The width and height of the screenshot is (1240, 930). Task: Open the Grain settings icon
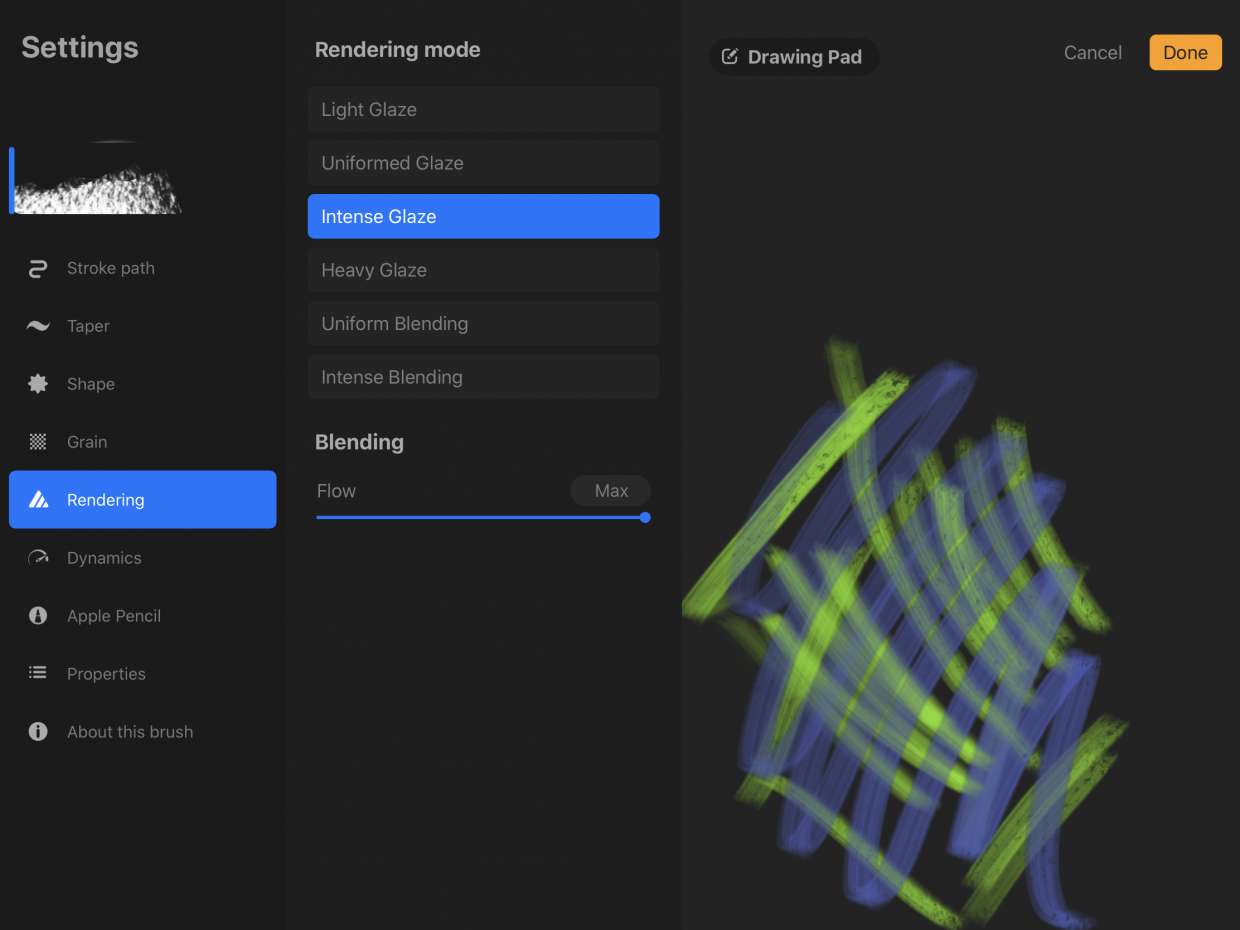coord(37,442)
